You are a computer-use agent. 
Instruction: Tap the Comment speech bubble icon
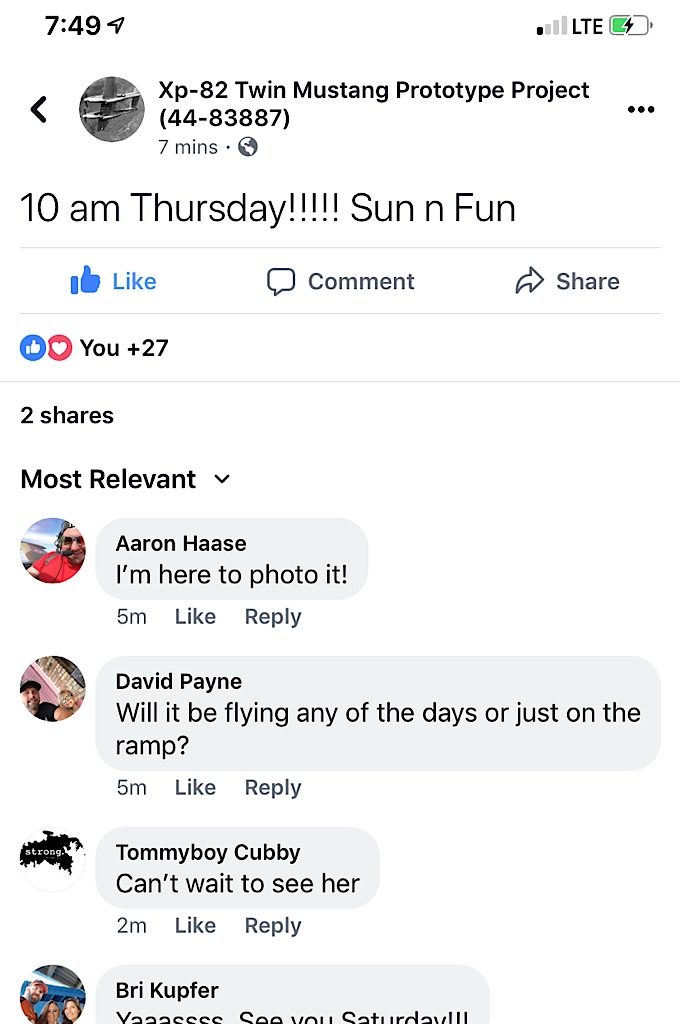click(281, 282)
